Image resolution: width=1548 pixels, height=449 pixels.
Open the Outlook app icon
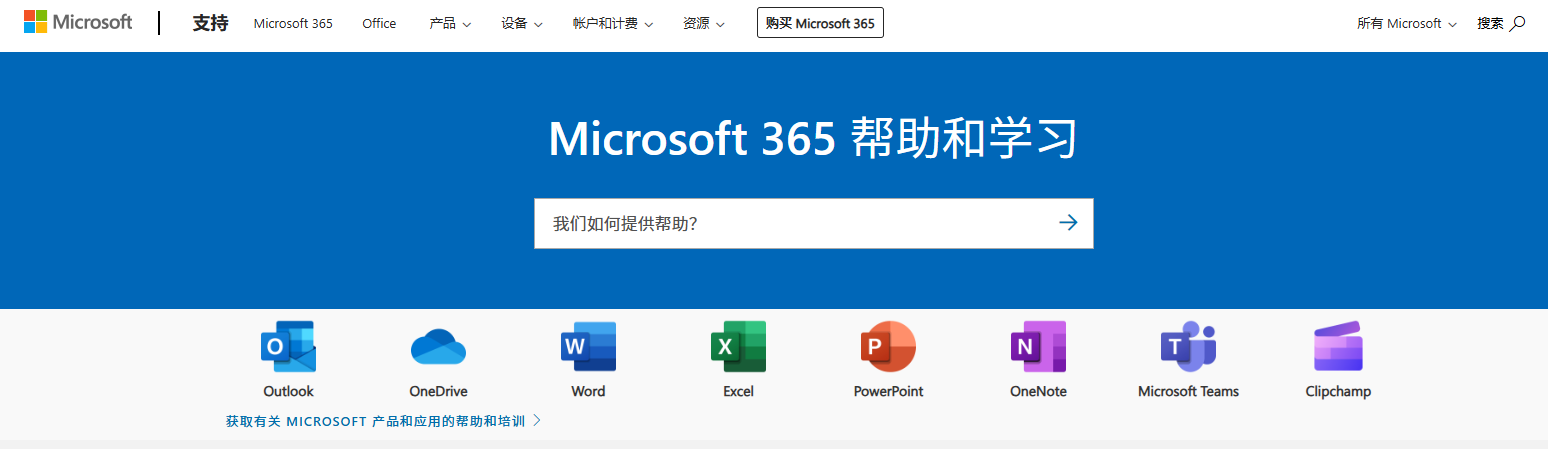point(288,346)
